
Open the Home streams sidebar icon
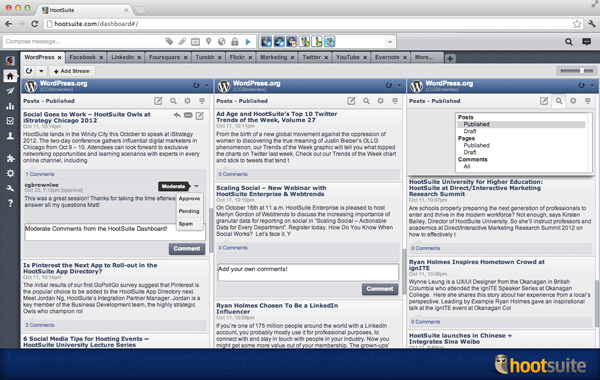10,76
